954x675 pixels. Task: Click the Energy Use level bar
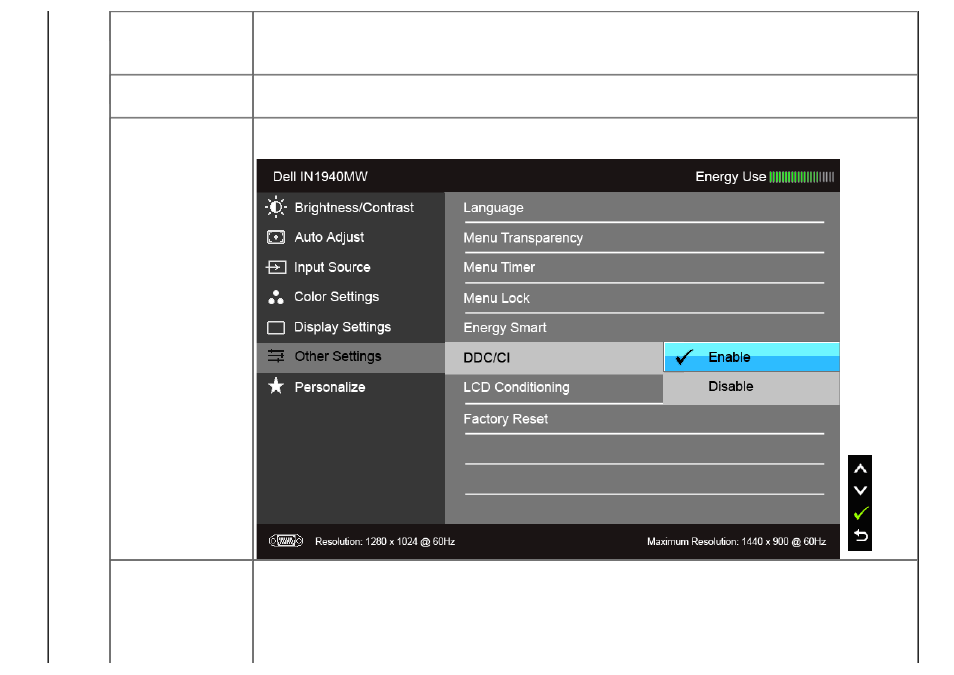[x=801, y=177]
